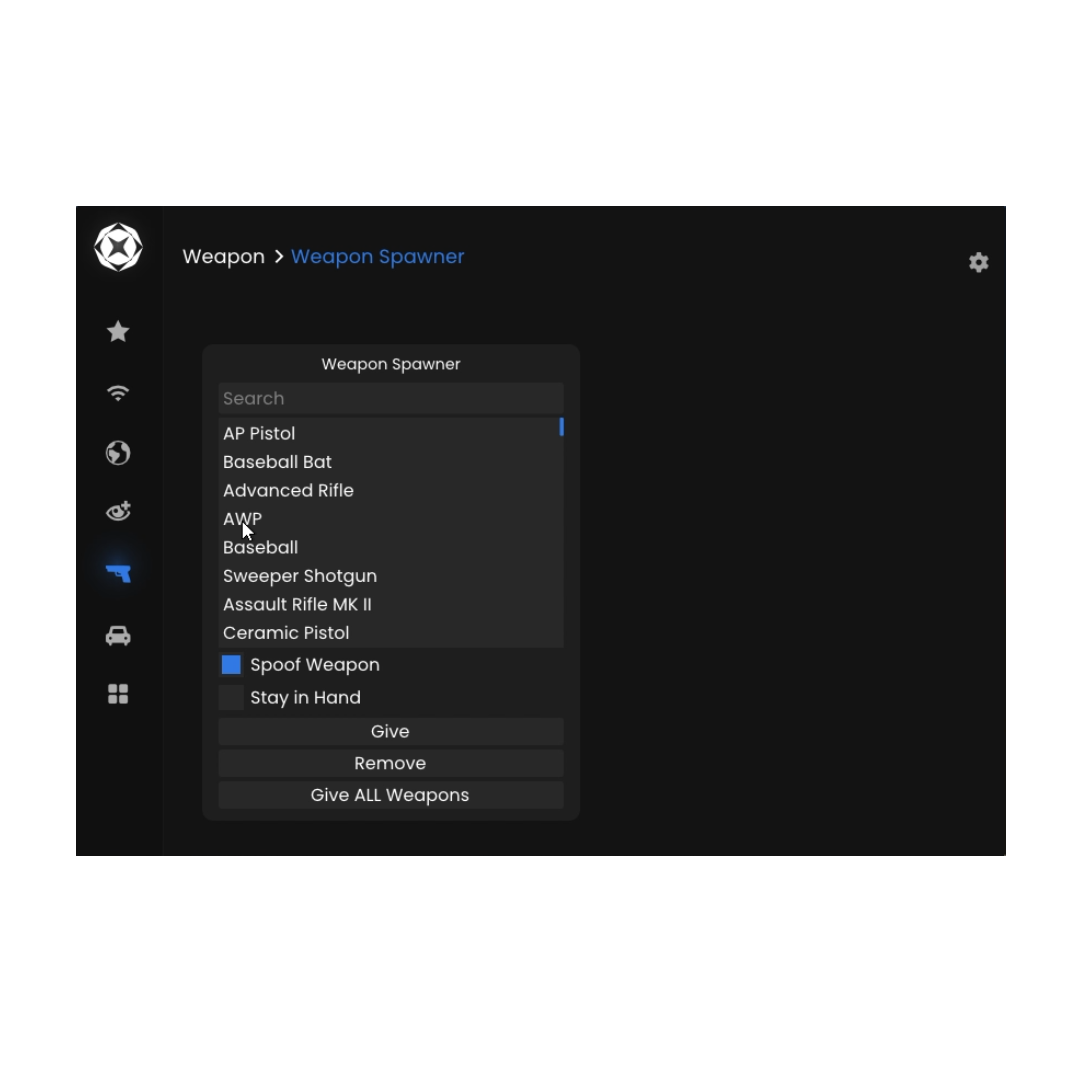Enable the Stay in Hand checkbox
The height and width of the screenshot is (1080, 1080).
pos(231,698)
